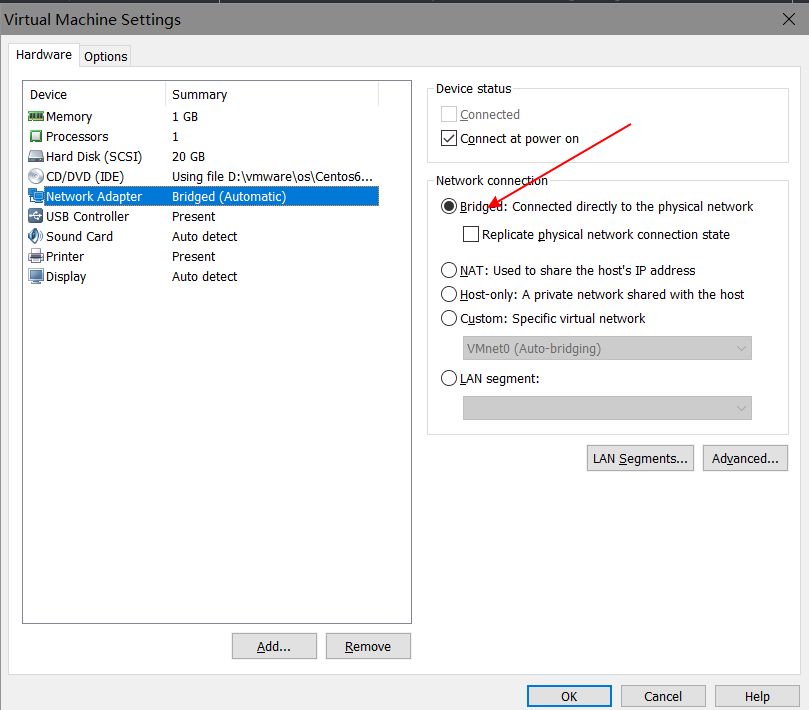Image resolution: width=809 pixels, height=710 pixels.
Task: Select Printer row label
Action: coord(65,256)
